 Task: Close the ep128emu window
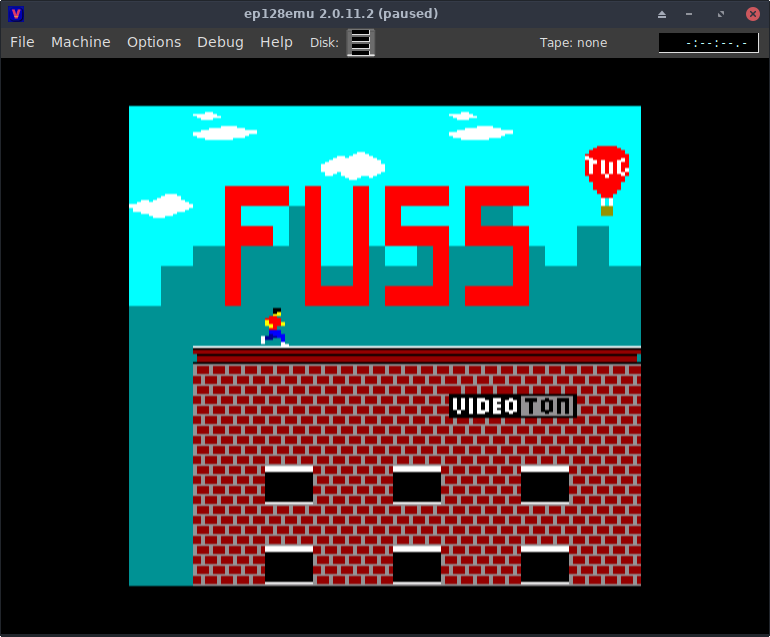coord(752,14)
